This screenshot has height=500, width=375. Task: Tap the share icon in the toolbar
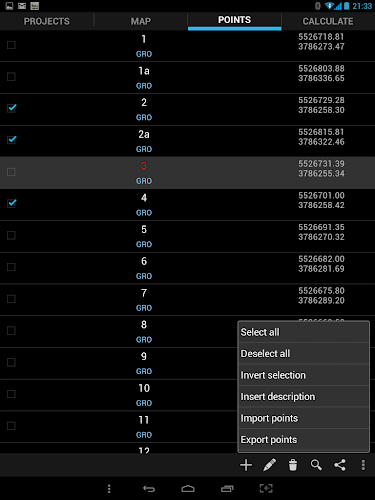[x=340, y=465]
